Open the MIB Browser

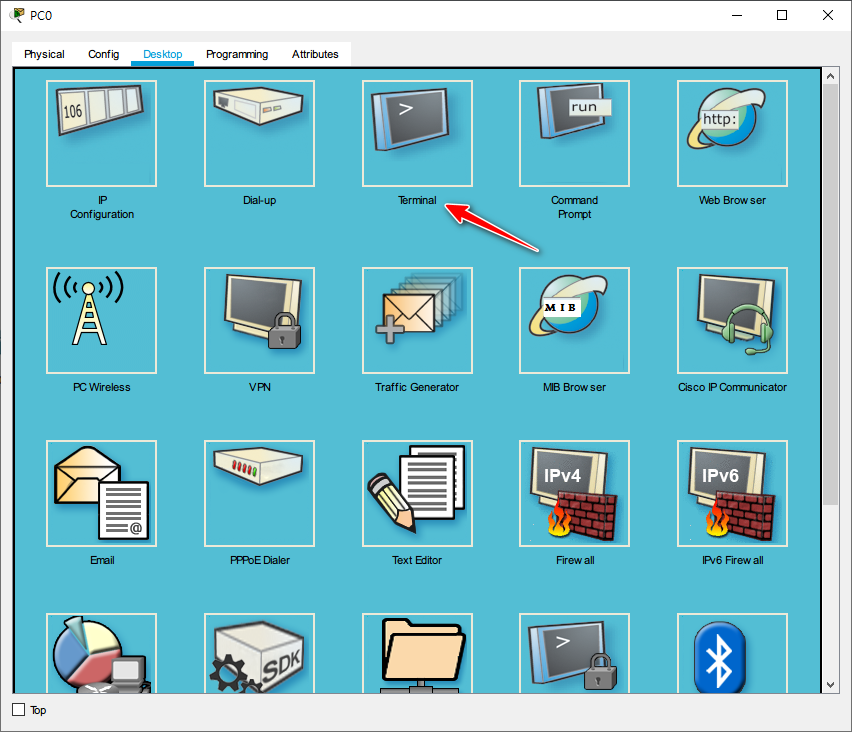(574, 320)
